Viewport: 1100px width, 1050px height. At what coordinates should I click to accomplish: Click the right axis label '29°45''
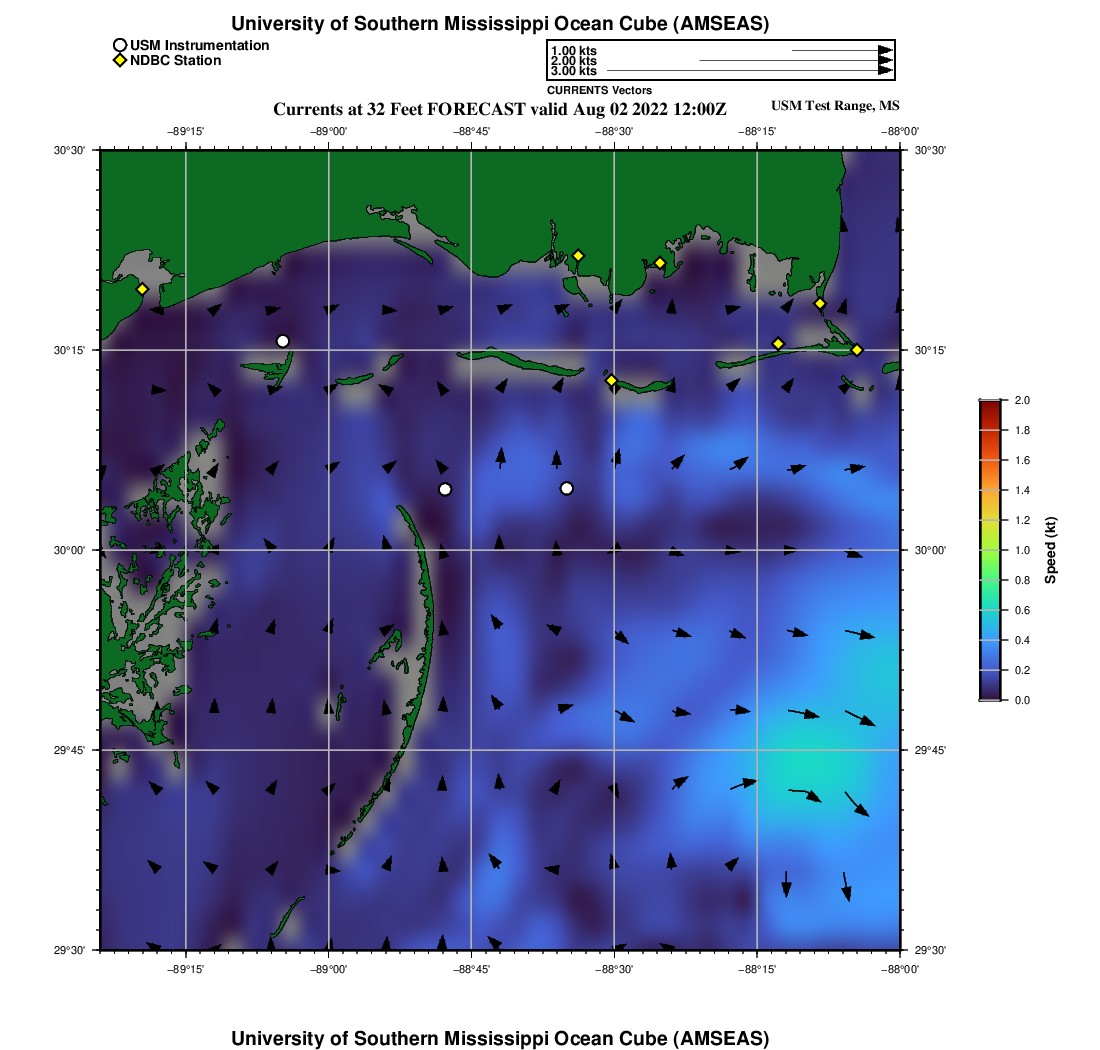[x=930, y=751]
